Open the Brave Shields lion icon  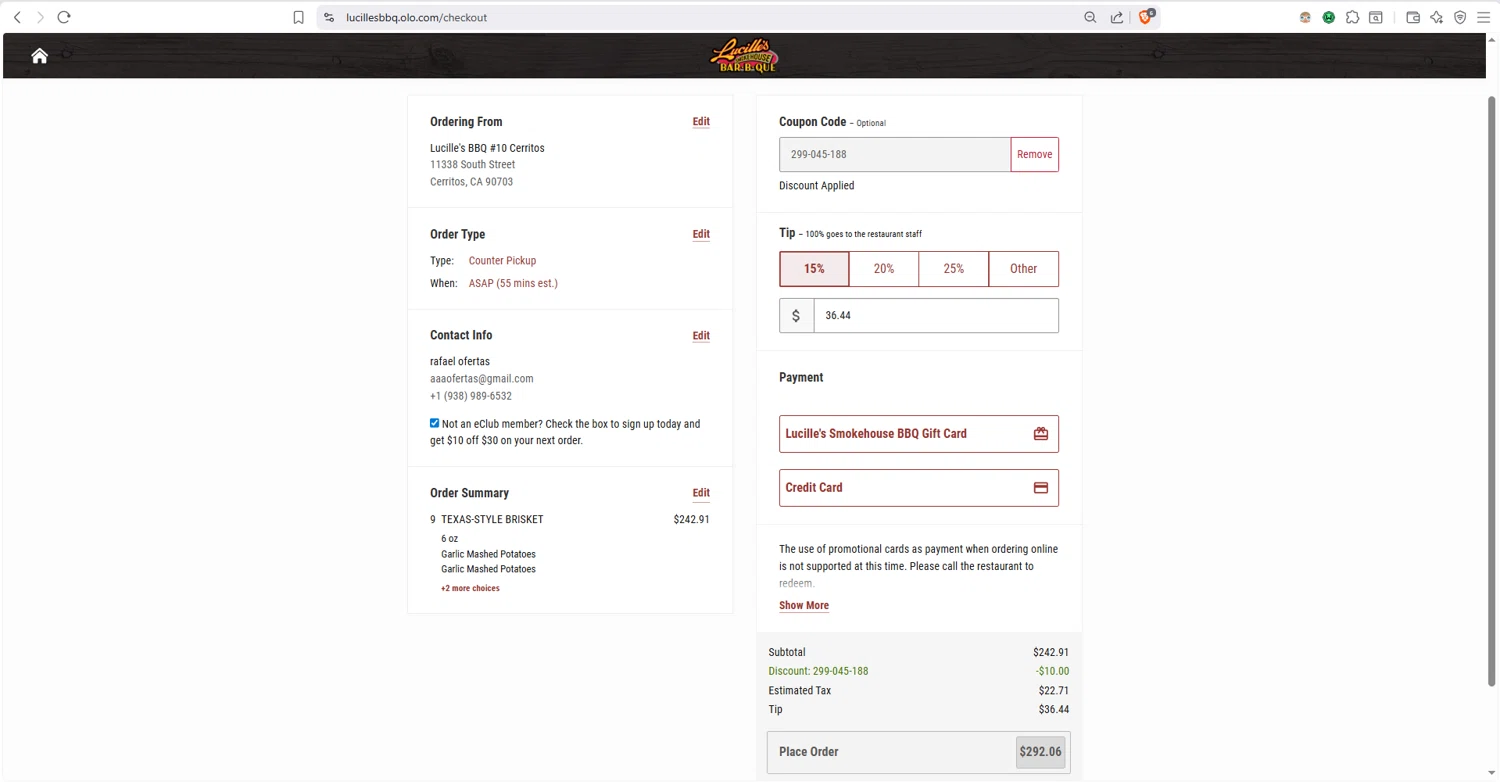1146,17
